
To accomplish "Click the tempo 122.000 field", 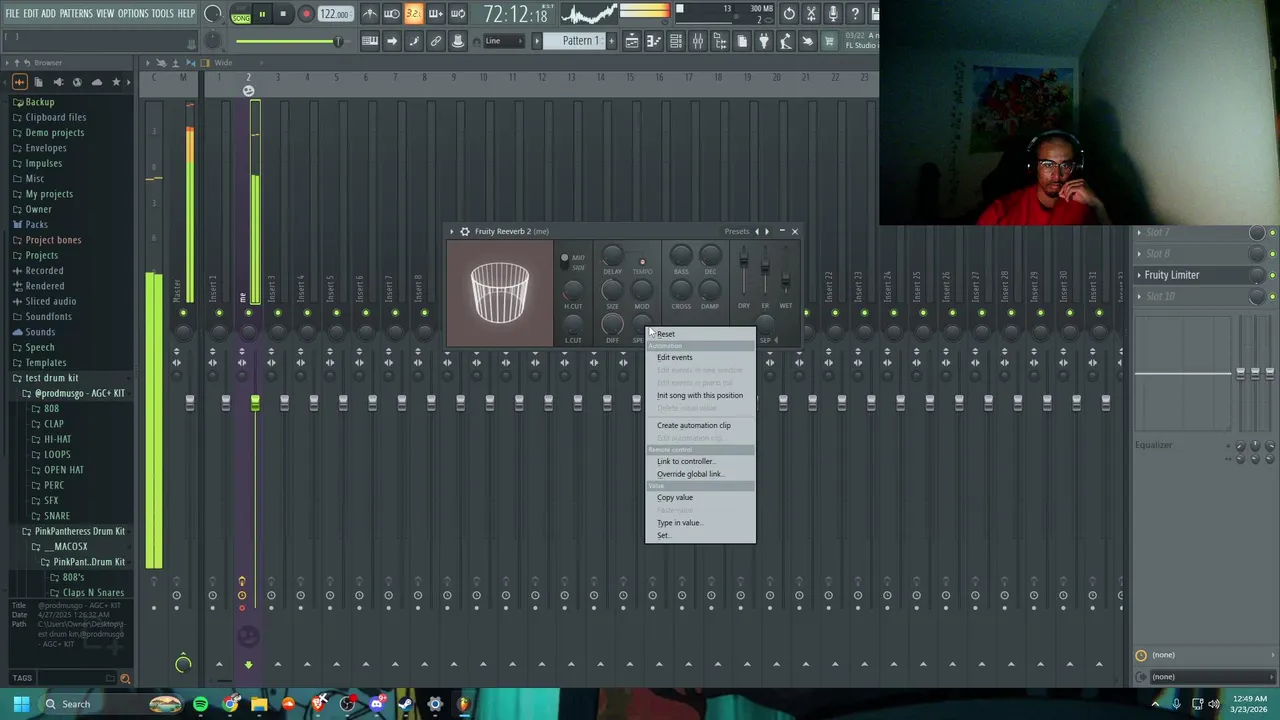I will pyautogui.click(x=335, y=14).
